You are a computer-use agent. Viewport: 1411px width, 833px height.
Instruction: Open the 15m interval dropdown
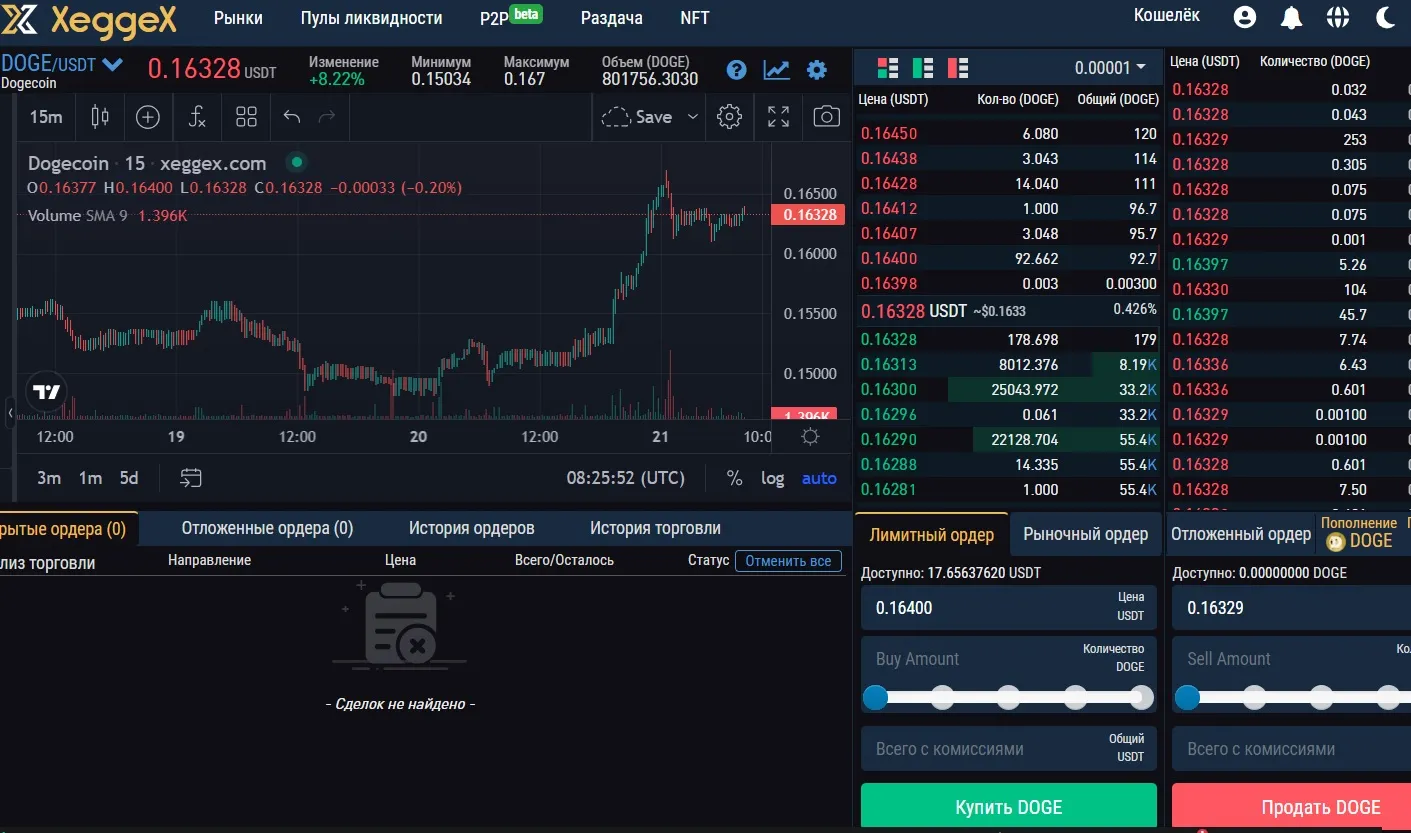(x=46, y=117)
